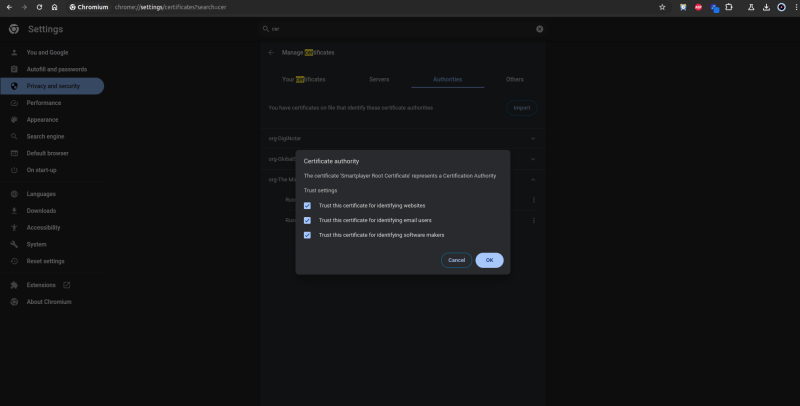The image size is (800, 406).
Task: Confirm trust settings with OK
Action: coord(489,260)
